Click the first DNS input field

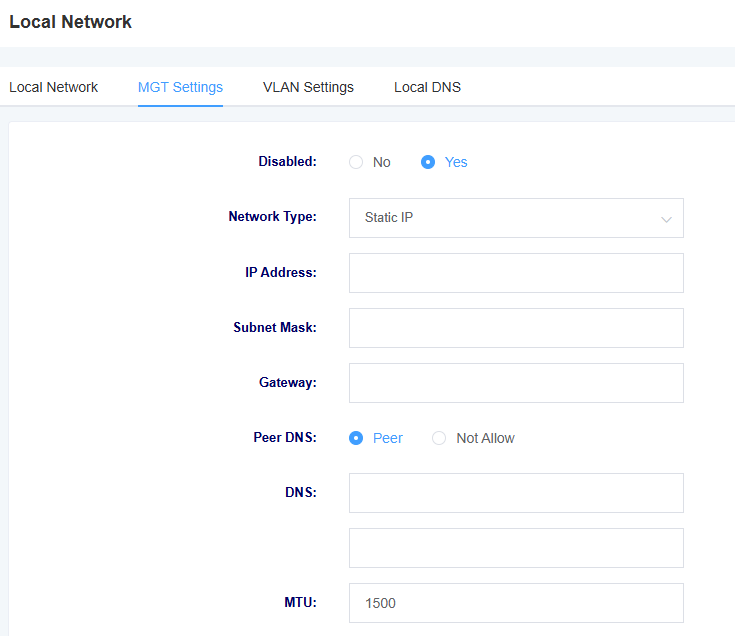(x=516, y=493)
